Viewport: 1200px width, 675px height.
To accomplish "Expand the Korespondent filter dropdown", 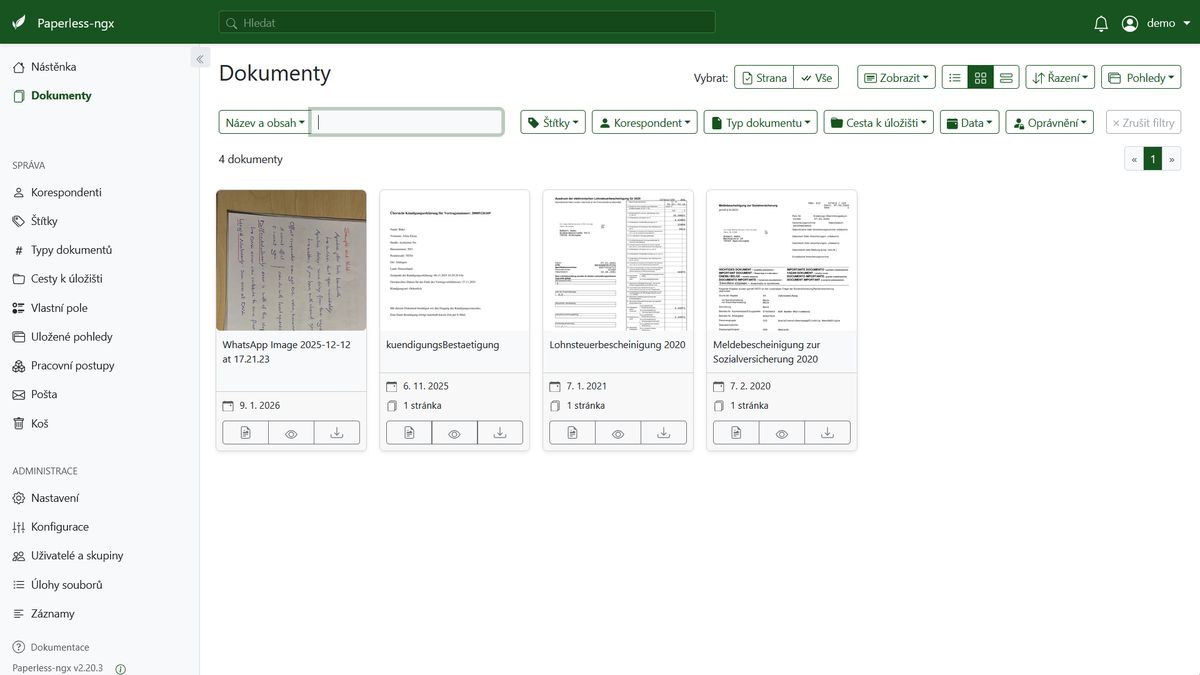I will (x=645, y=123).
